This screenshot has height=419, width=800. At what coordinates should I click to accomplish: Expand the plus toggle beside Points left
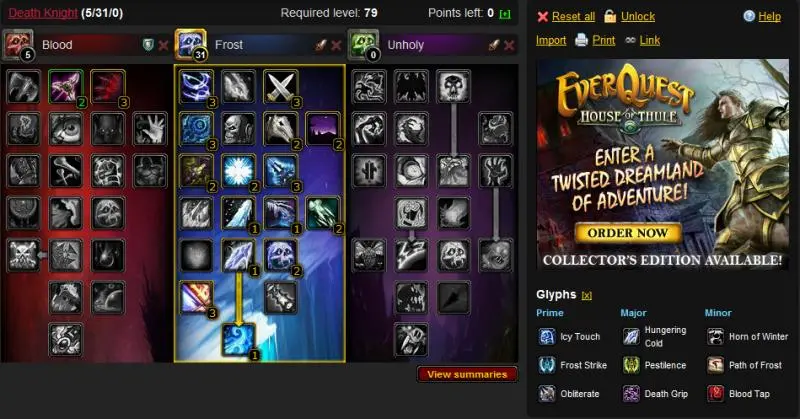[x=505, y=14]
